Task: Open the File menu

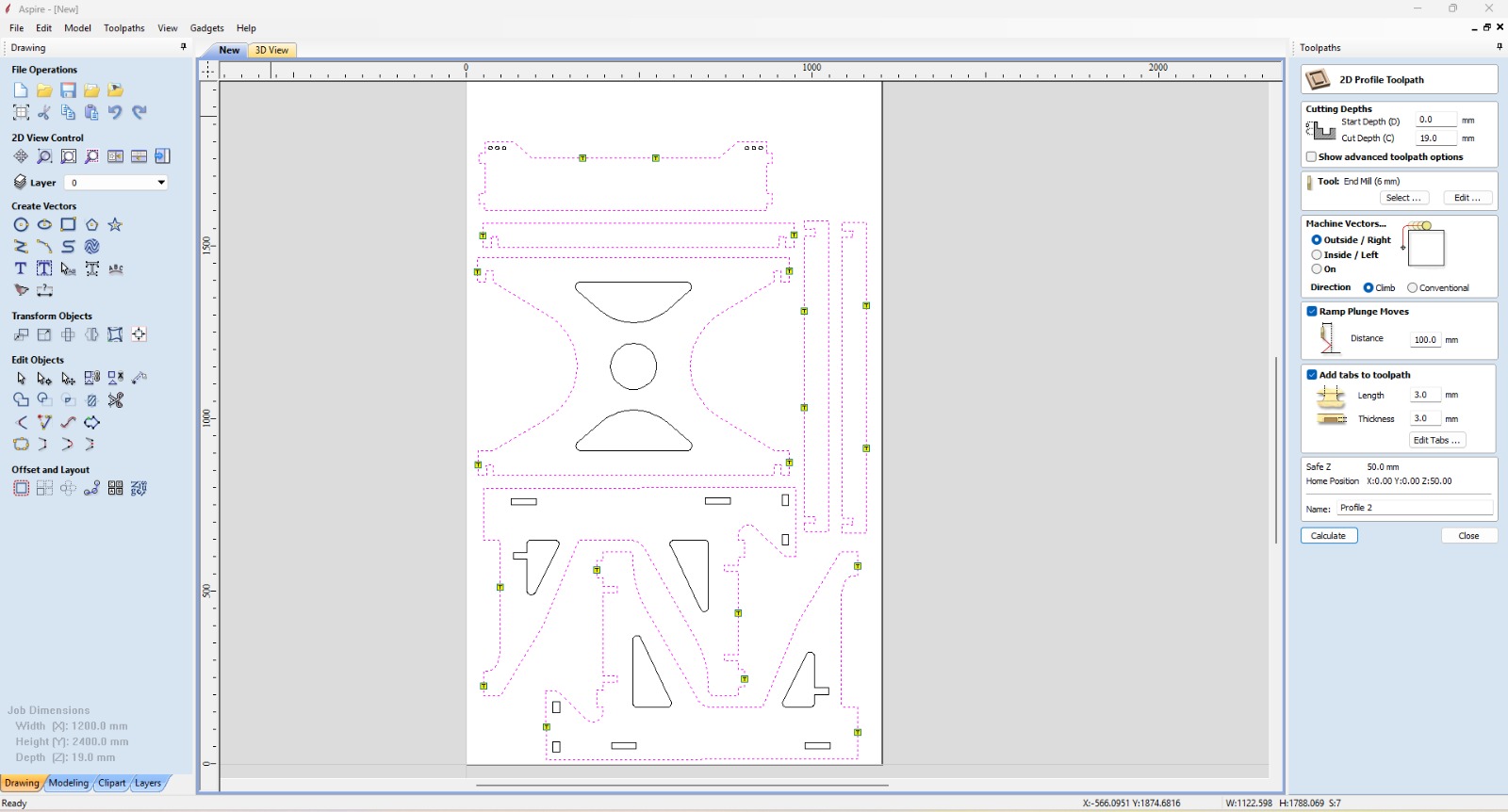Action: 17,28
